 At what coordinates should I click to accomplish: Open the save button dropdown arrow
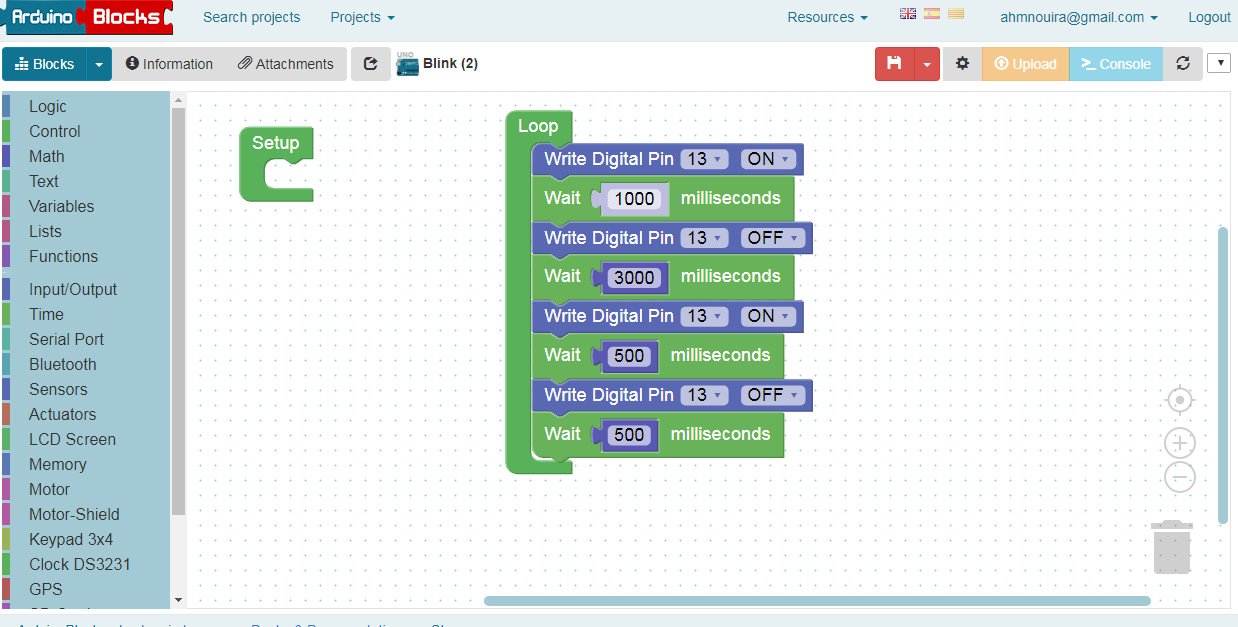coord(926,63)
